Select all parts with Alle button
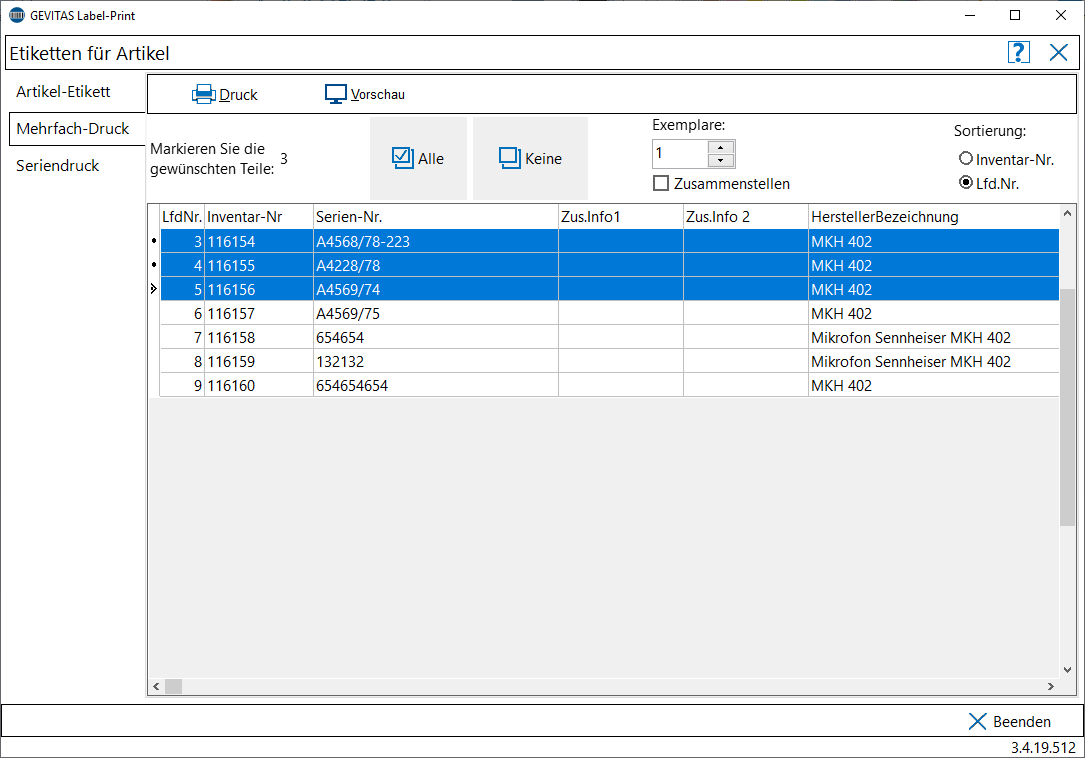The height and width of the screenshot is (758, 1085). [418, 159]
